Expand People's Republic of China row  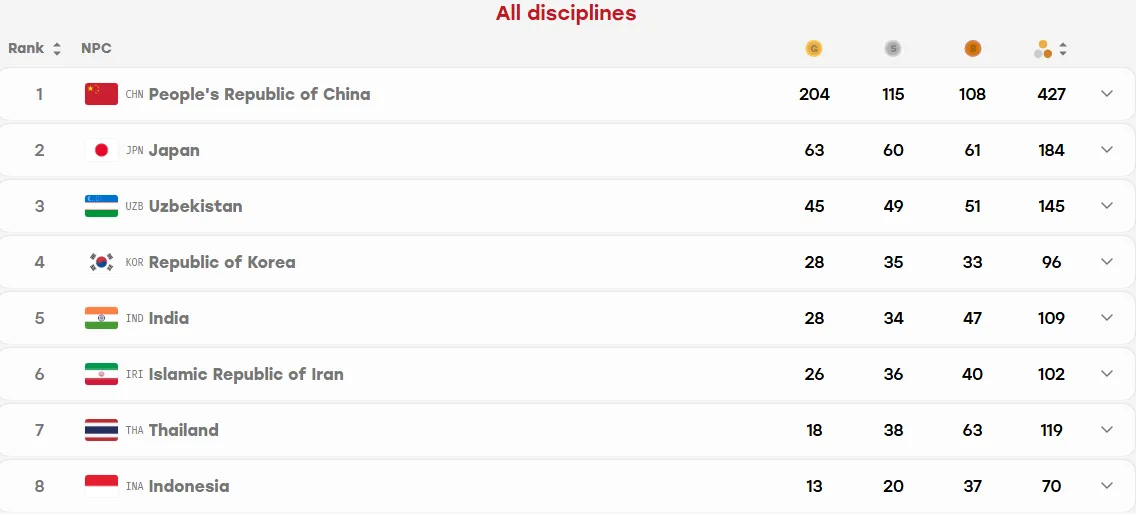pos(1106,94)
